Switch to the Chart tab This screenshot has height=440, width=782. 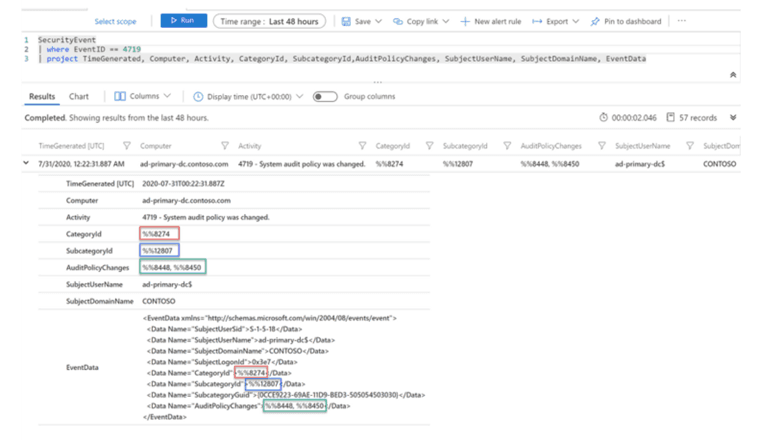pyautogui.click(x=79, y=97)
